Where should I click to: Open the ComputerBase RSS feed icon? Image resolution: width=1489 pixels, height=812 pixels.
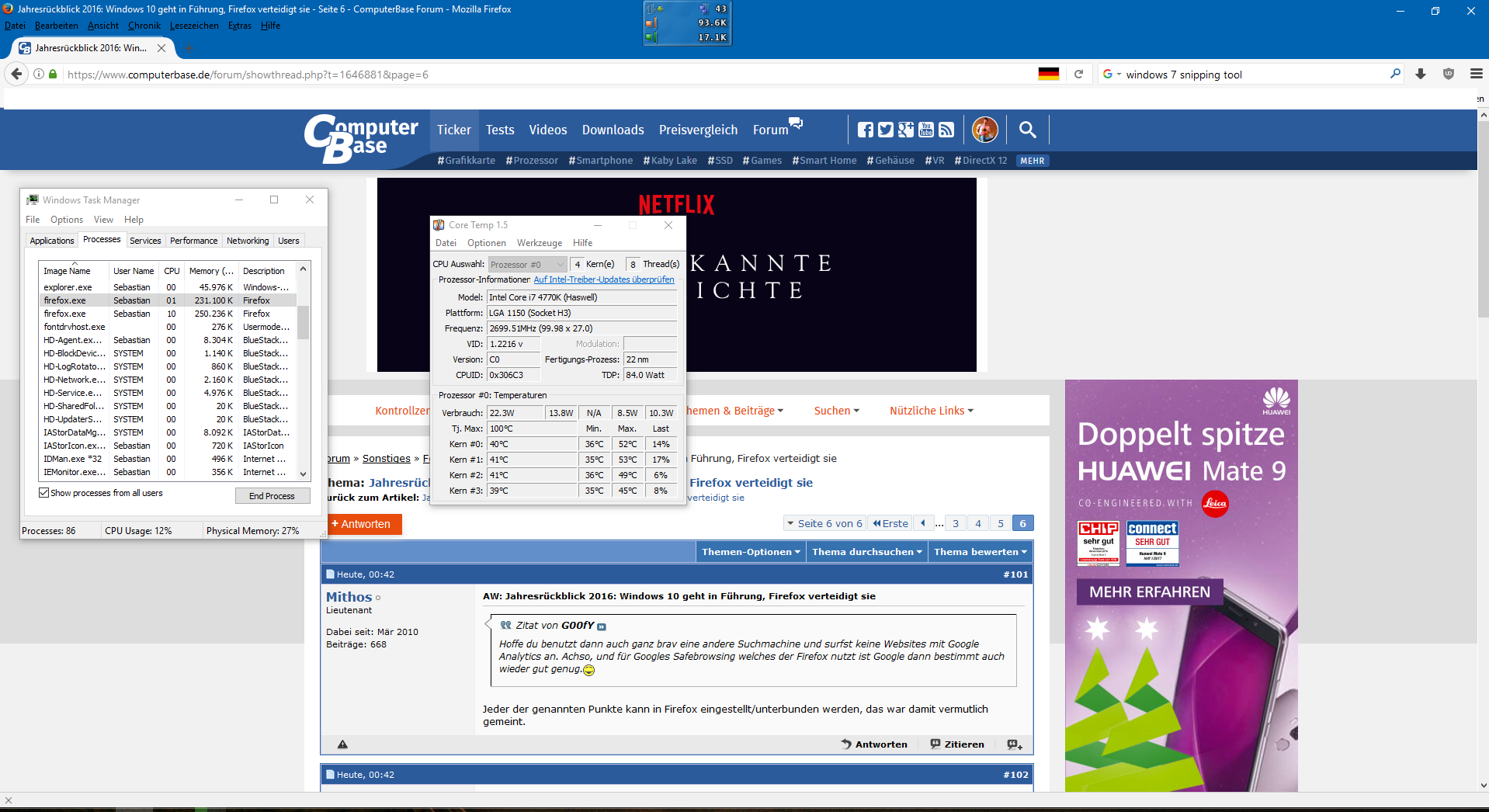click(x=946, y=130)
